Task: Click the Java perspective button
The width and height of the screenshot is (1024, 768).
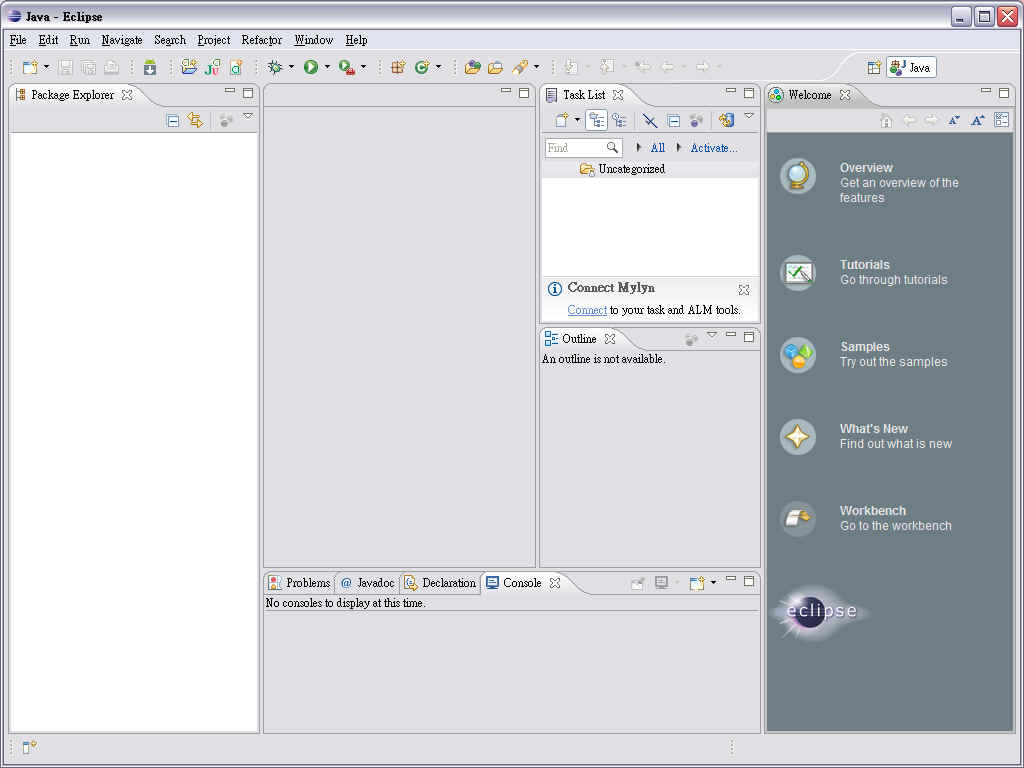Action: pyautogui.click(x=911, y=67)
